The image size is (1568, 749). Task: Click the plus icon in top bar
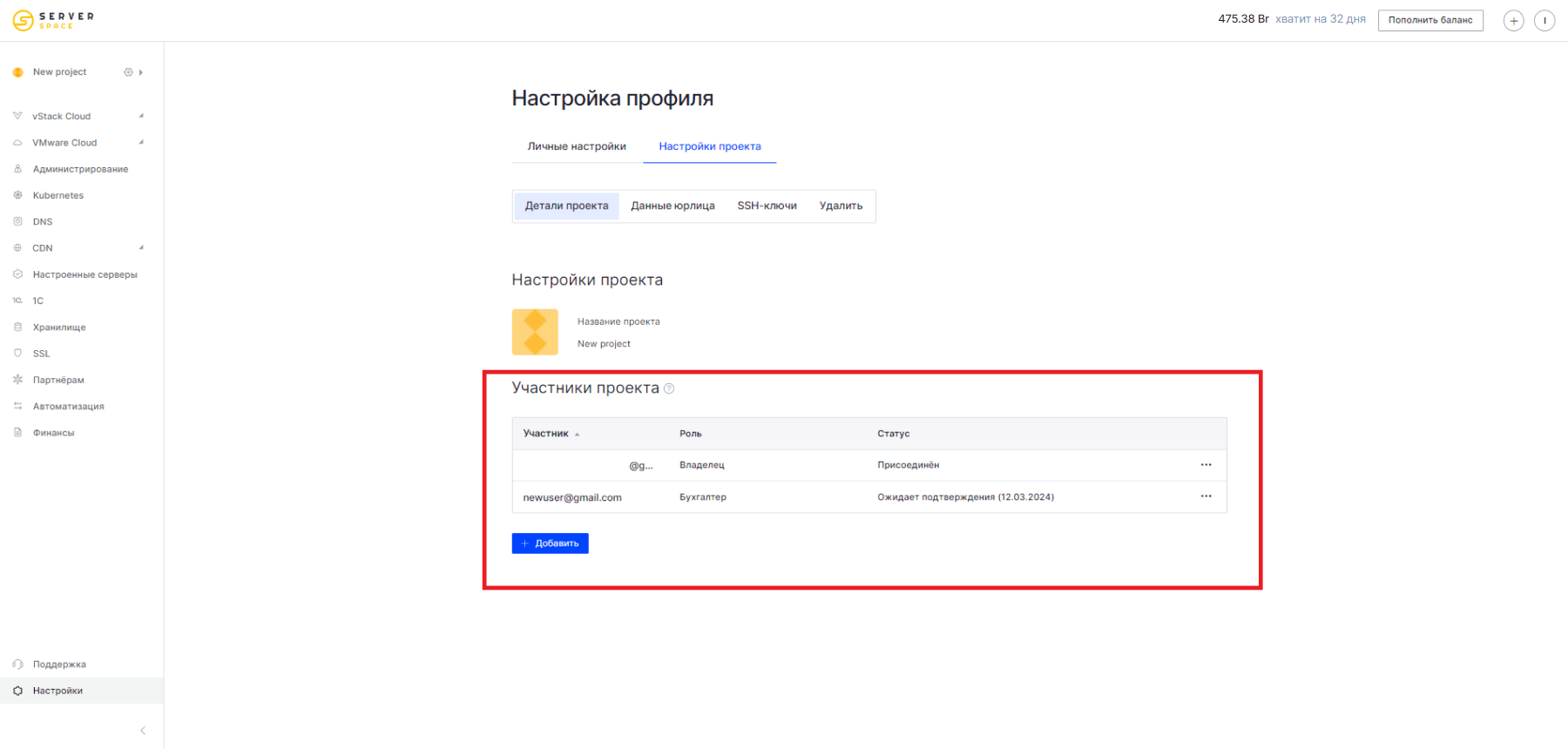[x=1514, y=21]
